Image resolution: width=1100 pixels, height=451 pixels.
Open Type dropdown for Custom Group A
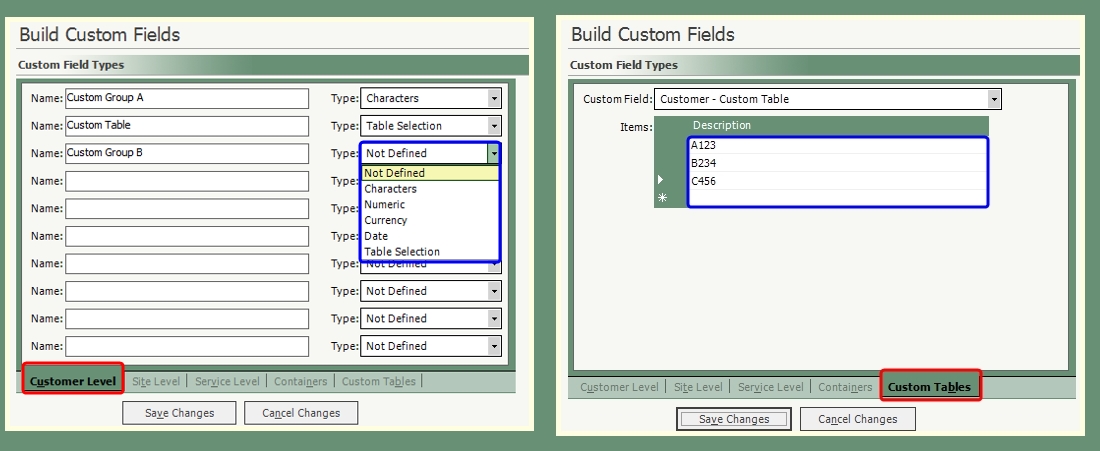[x=494, y=99]
